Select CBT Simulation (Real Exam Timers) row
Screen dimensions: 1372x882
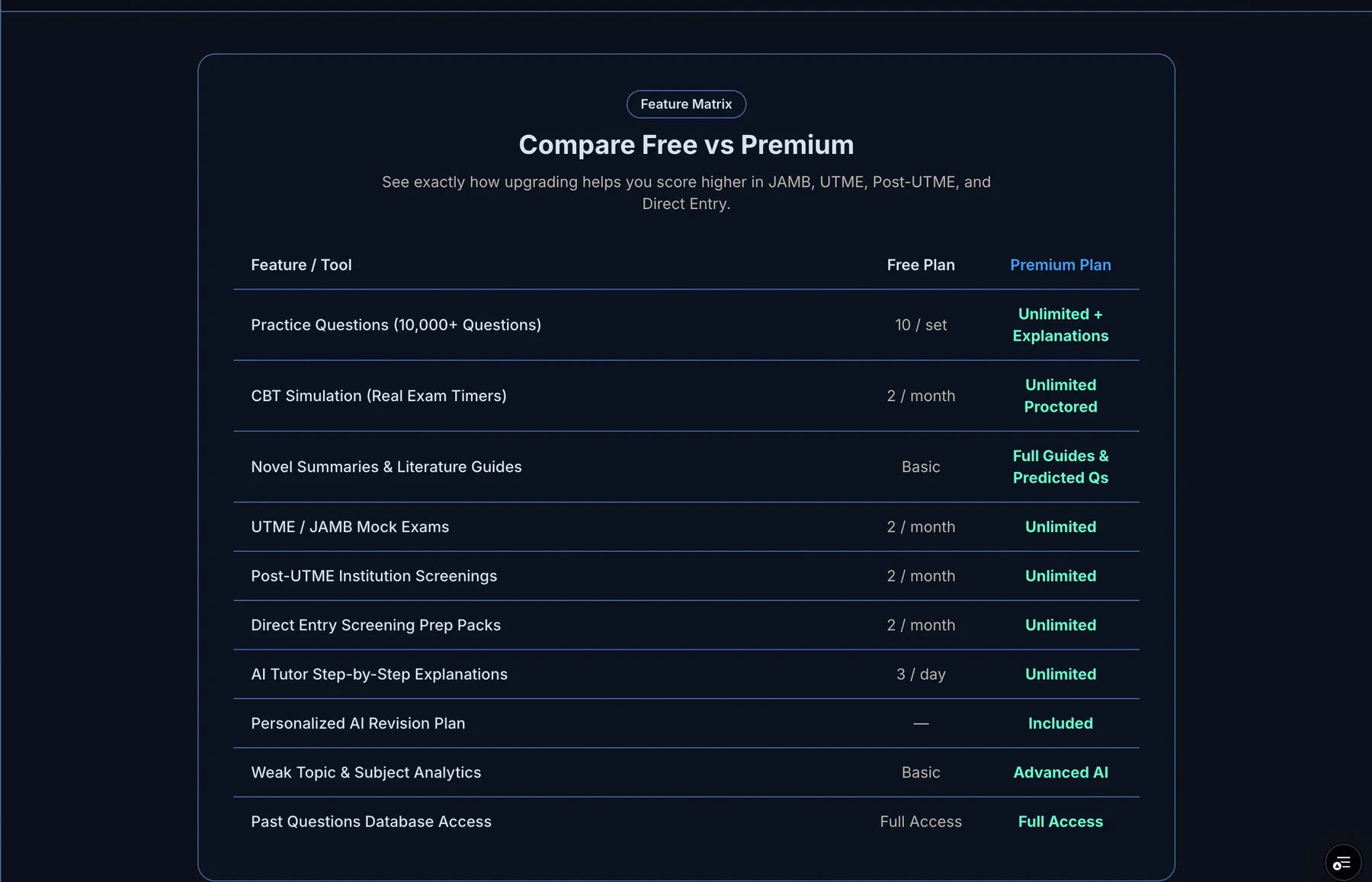[x=686, y=396]
